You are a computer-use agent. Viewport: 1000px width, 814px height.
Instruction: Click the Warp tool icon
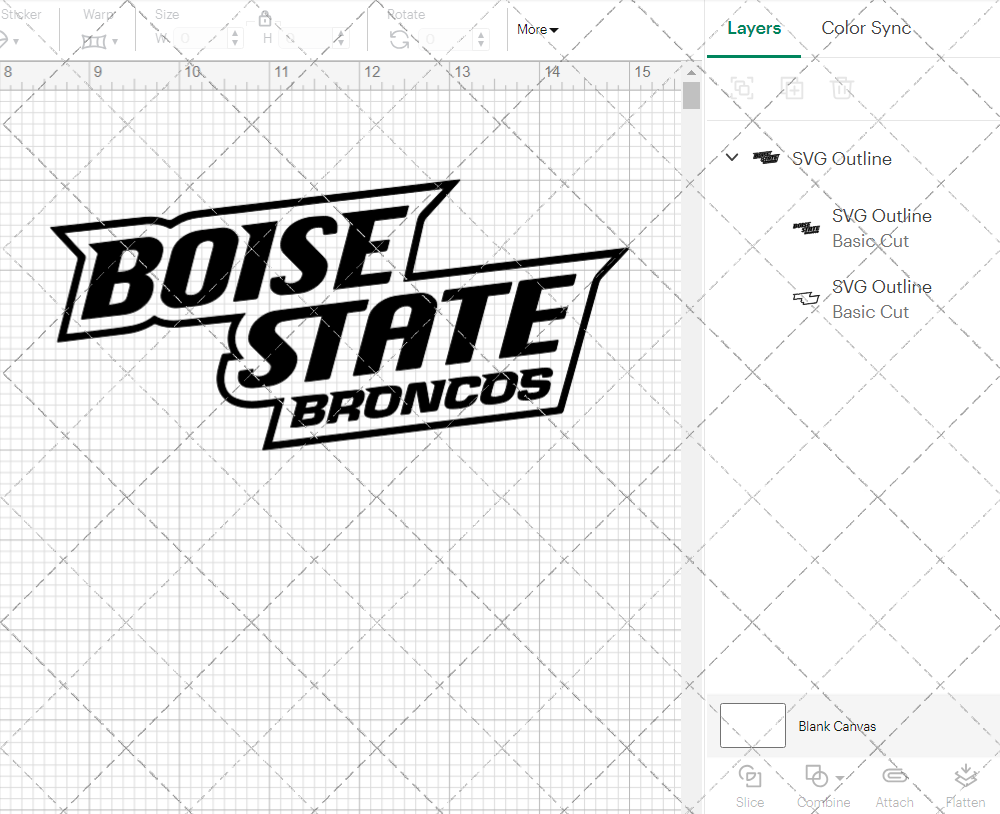point(96,40)
